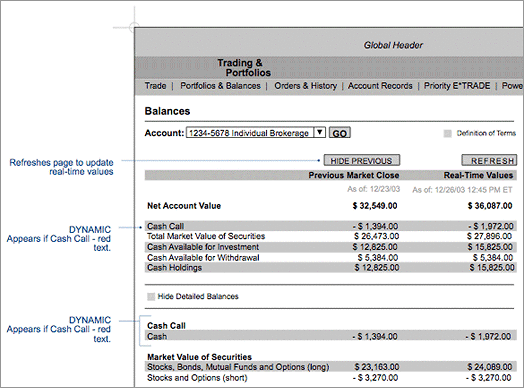Click Net Account Value $ 32,549.00
This screenshot has height=388, width=524.
click(375, 206)
